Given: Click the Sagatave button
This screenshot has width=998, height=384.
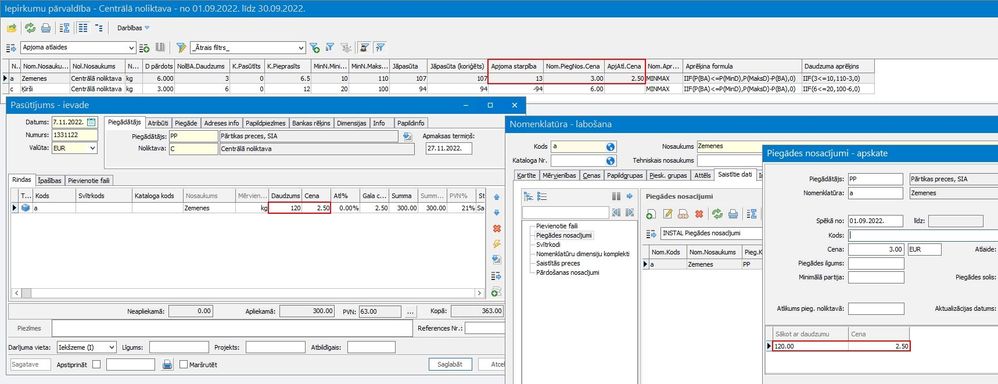Looking at the screenshot, I should [x=31, y=365].
